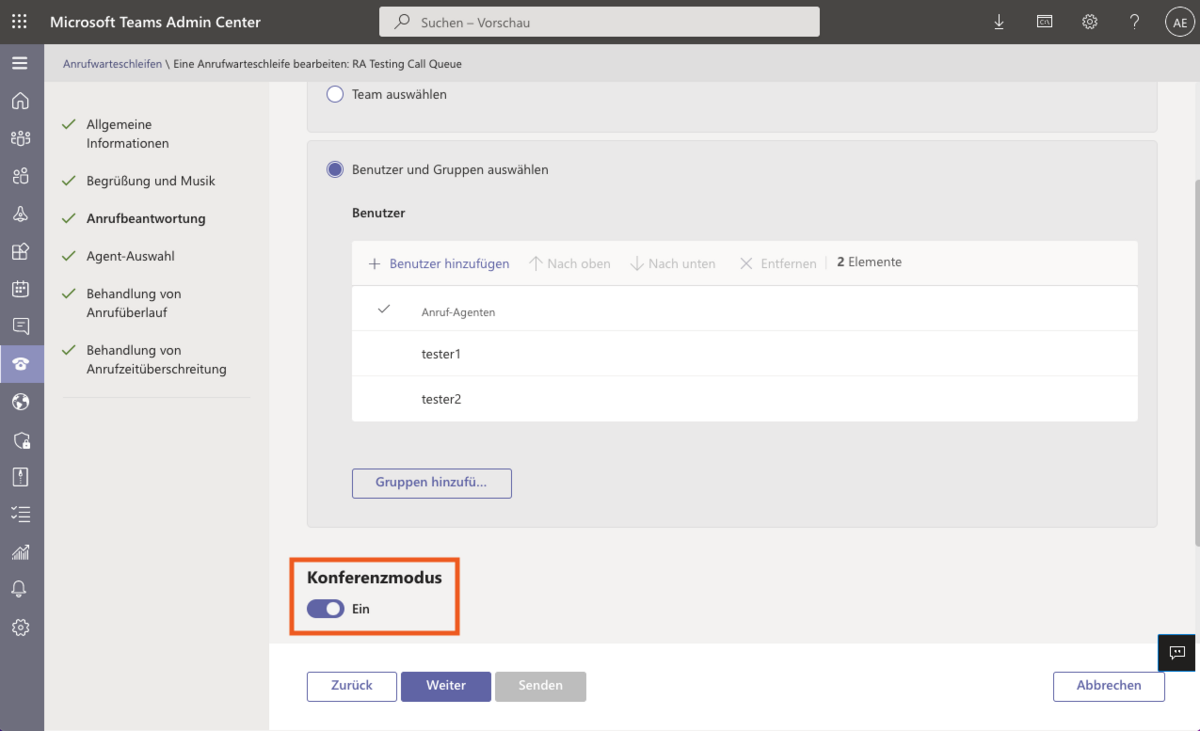Screen dimensions: 1200x731
Task: Click Benutzer hinzufügen in the toolbar
Action: (439, 263)
